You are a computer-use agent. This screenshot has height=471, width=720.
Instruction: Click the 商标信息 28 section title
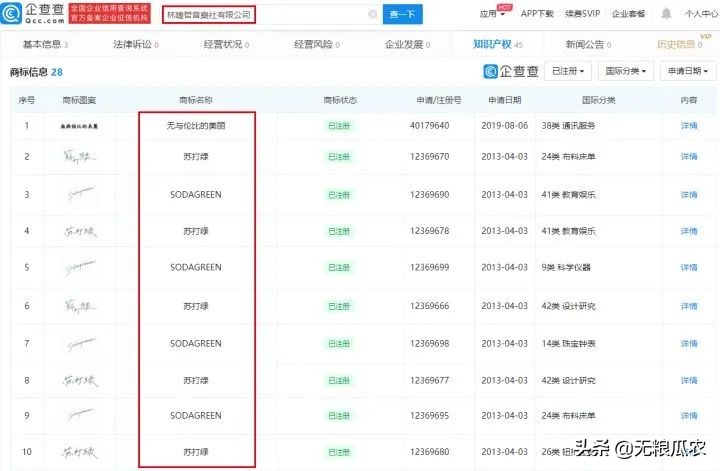[36, 72]
